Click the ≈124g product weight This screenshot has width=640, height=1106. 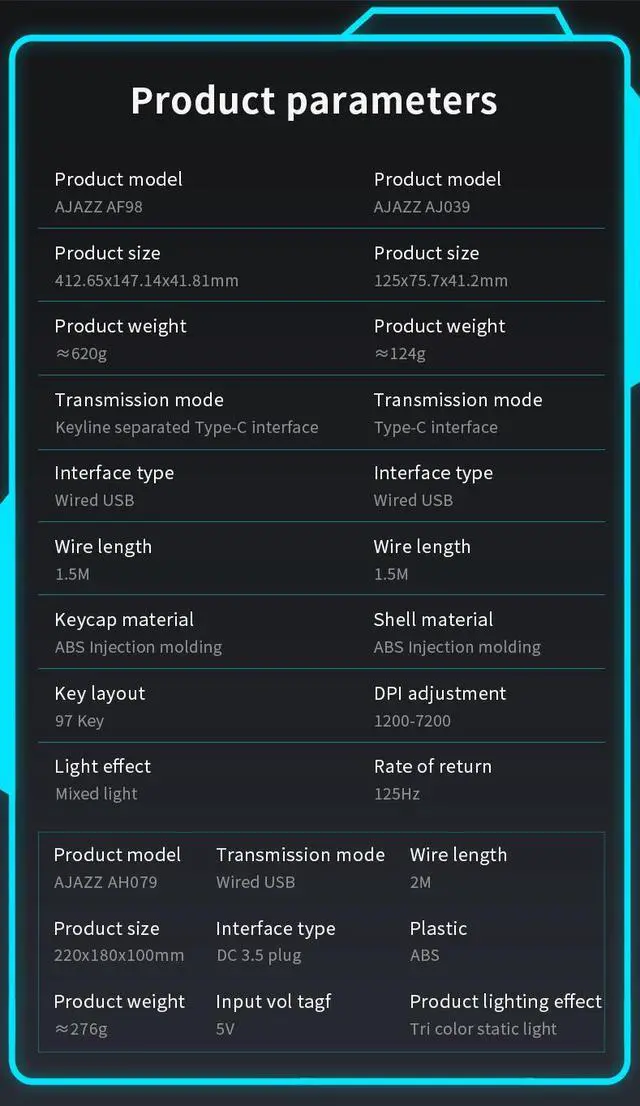[x=399, y=354]
